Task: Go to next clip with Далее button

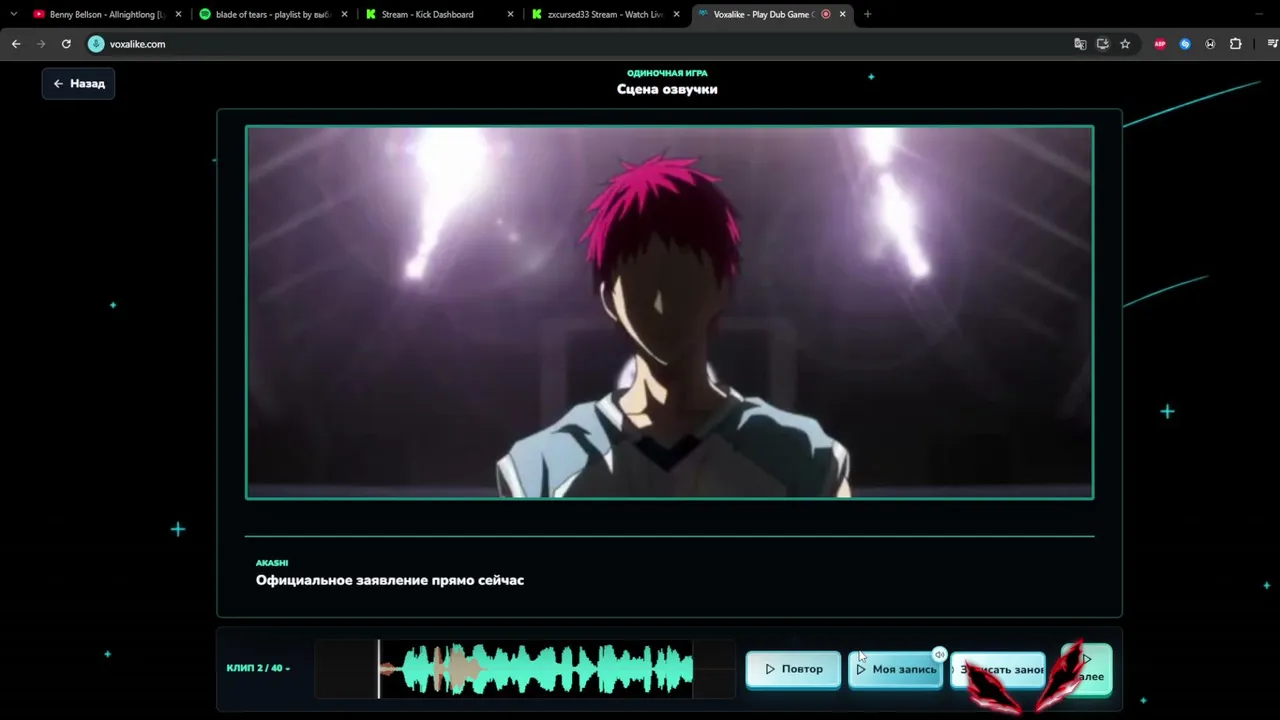Action: [x=1086, y=669]
